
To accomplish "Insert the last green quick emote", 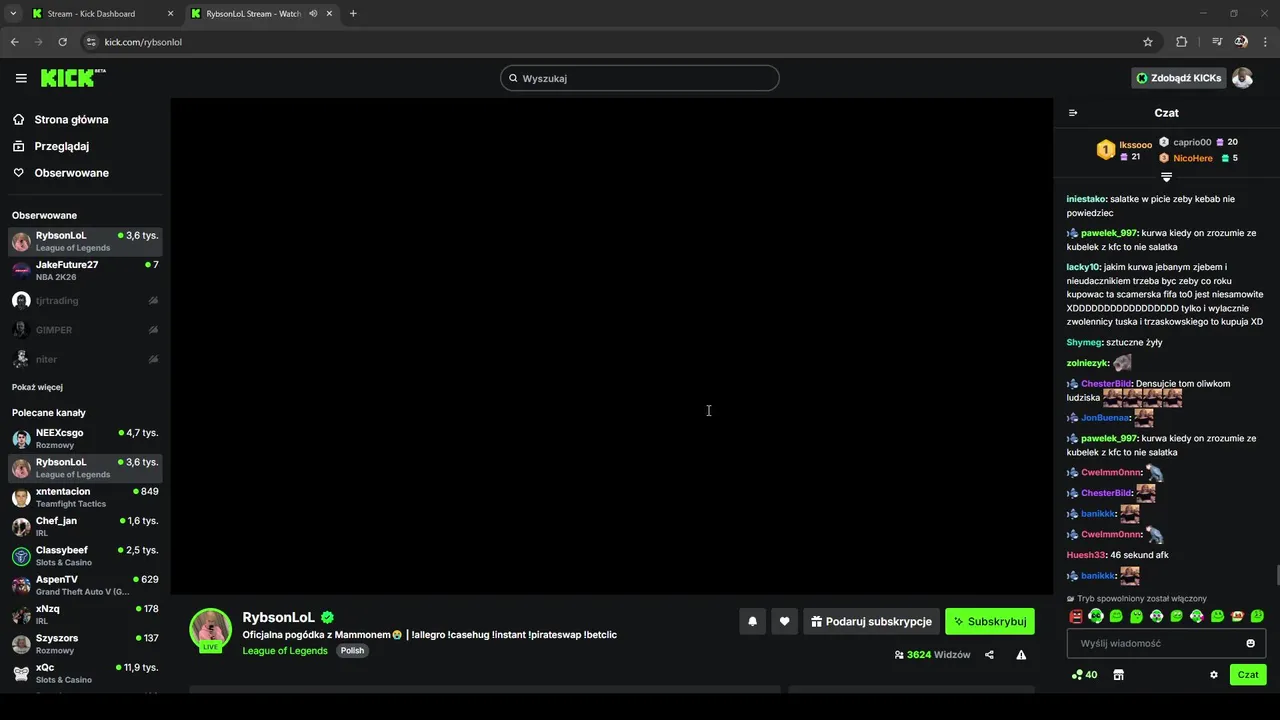I will [x=1257, y=616].
